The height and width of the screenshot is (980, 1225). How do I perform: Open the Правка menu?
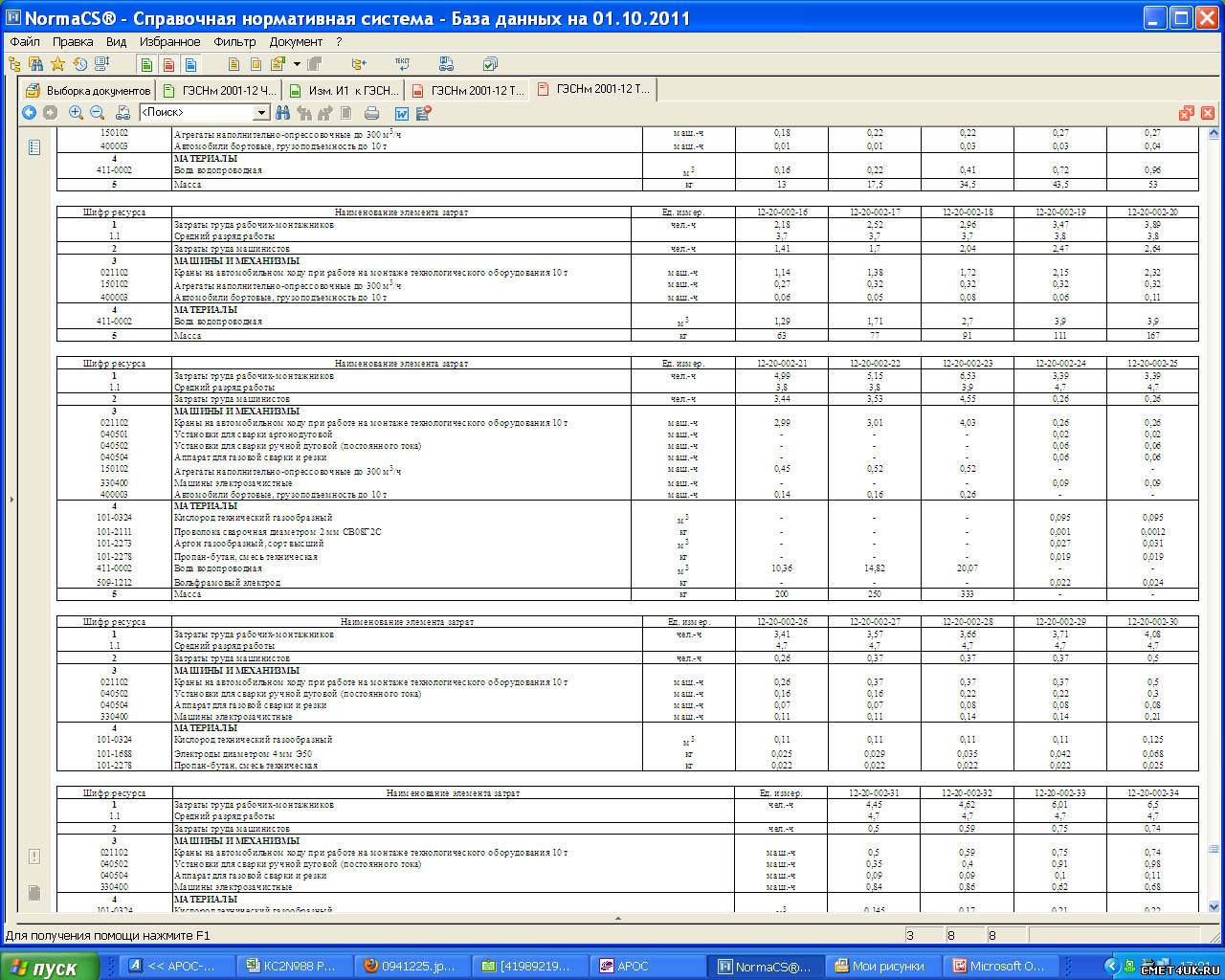point(73,41)
